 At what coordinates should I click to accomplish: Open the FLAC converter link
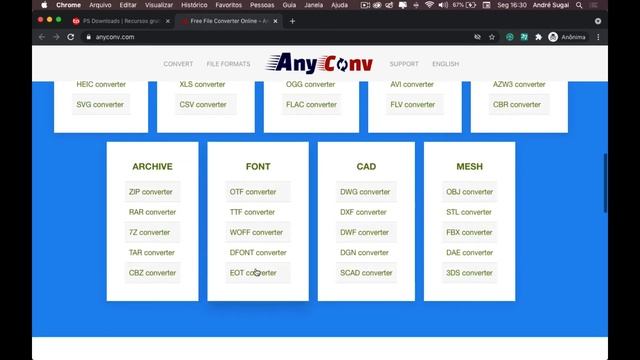click(x=311, y=104)
